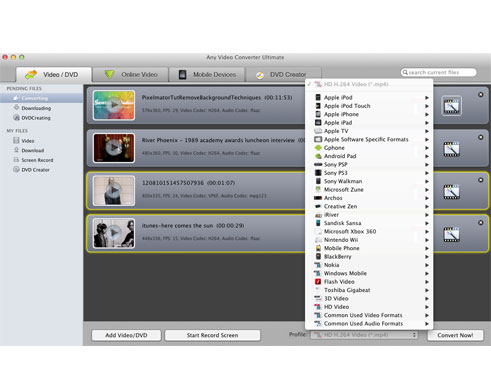The height and width of the screenshot is (371, 491).
Task: Remove the River Phoenix video from the list
Action: pos(481,137)
